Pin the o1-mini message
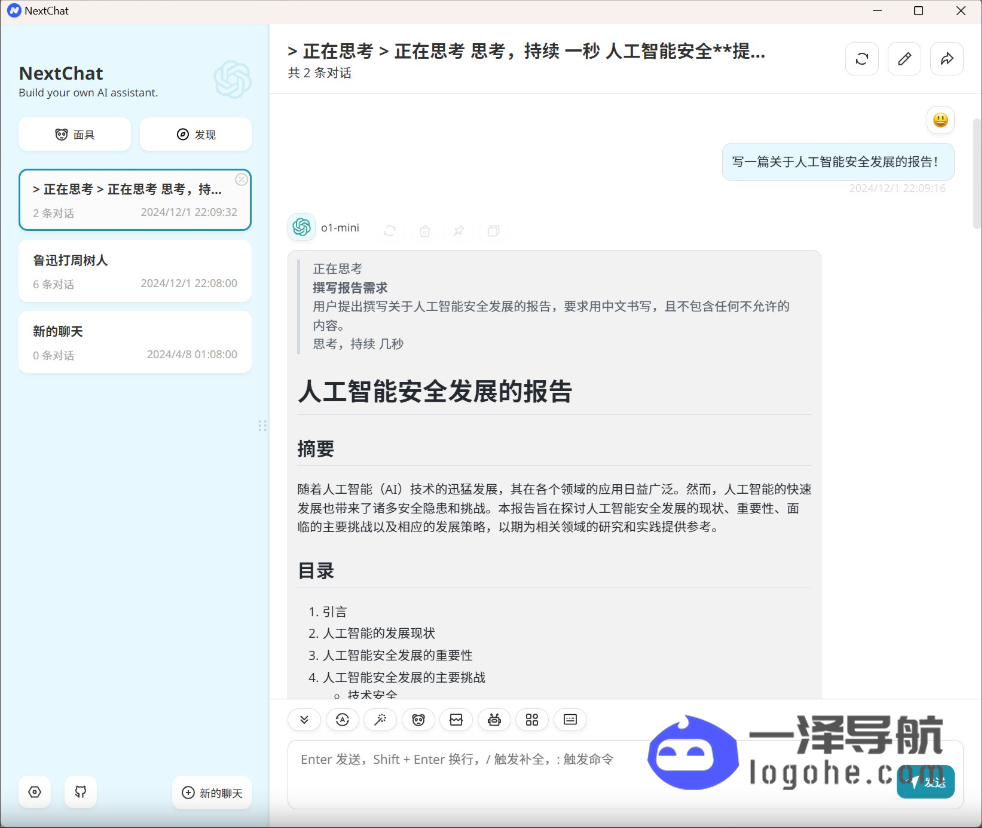The width and height of the screenshot is (982, 828). click(459, 231)
